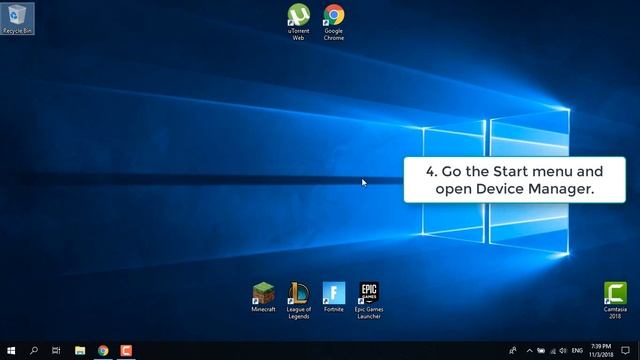Screen dimensions: 640x360
Task: Select the Fortnite desktop shortcut
Action: pyautogui.click(x=333, y=297)
